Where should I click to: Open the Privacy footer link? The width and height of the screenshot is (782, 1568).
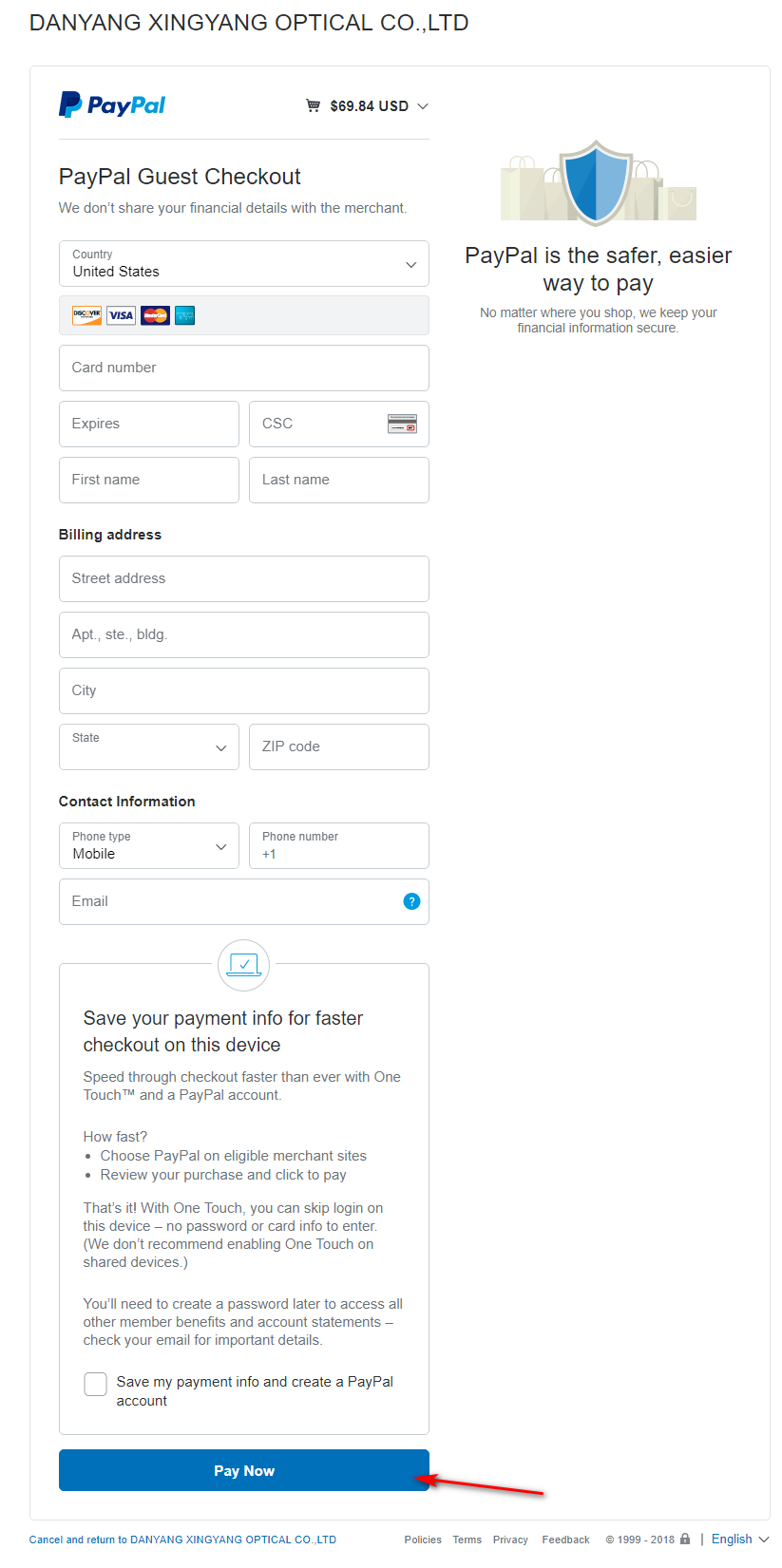(510, 1540)
